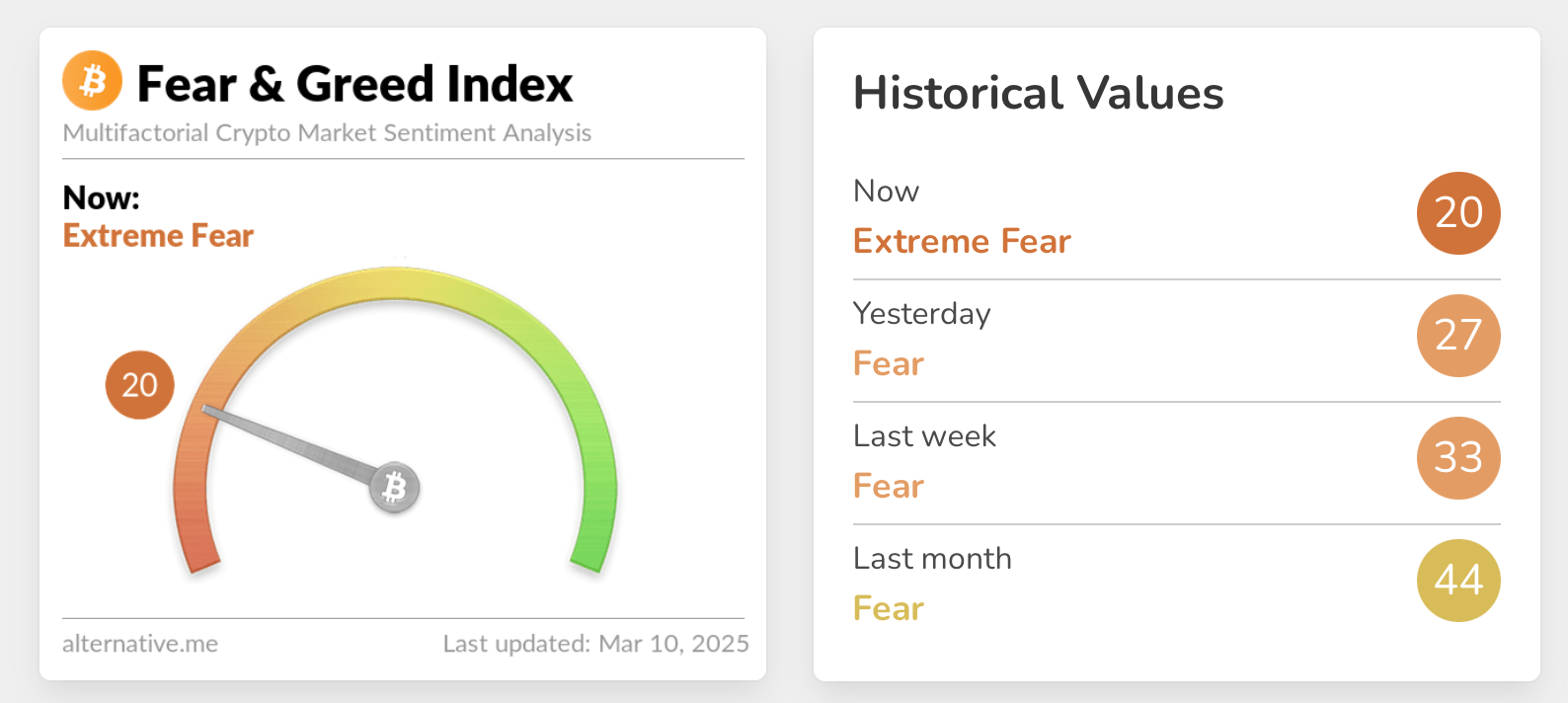
Task: Click the Fear & Greed Index title
Action: click(x=354, y=84)
